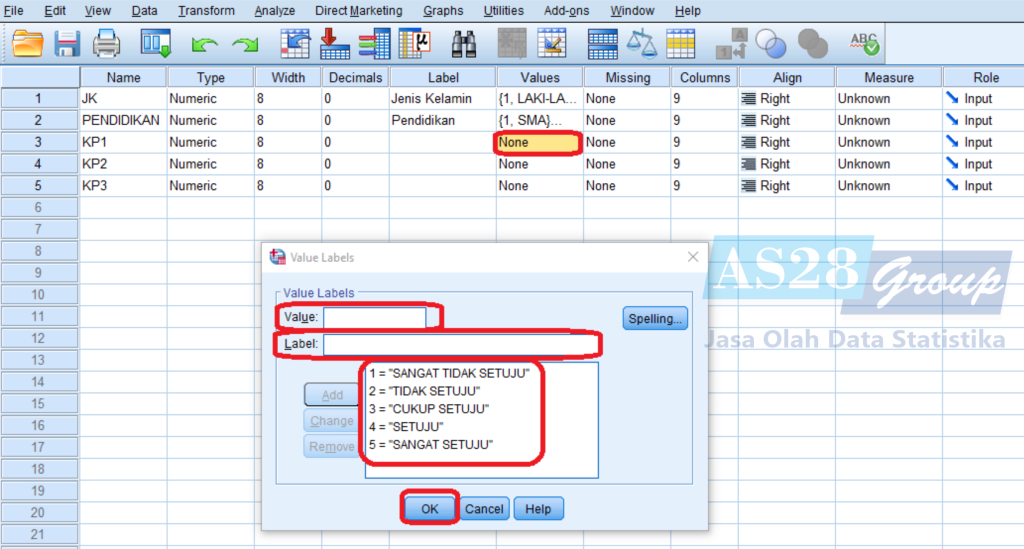Click the Values cell for KP1
Viewport: 1024px width, 549px height.
coord(538,142)
